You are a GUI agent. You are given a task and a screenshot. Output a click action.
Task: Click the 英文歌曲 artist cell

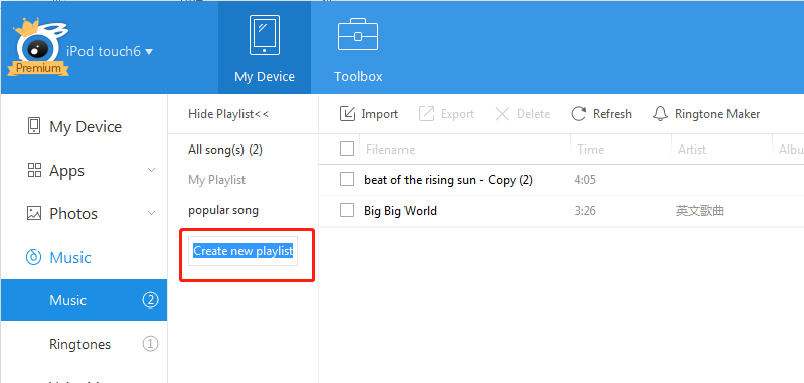pyautogui.click(x=699, y=211)
